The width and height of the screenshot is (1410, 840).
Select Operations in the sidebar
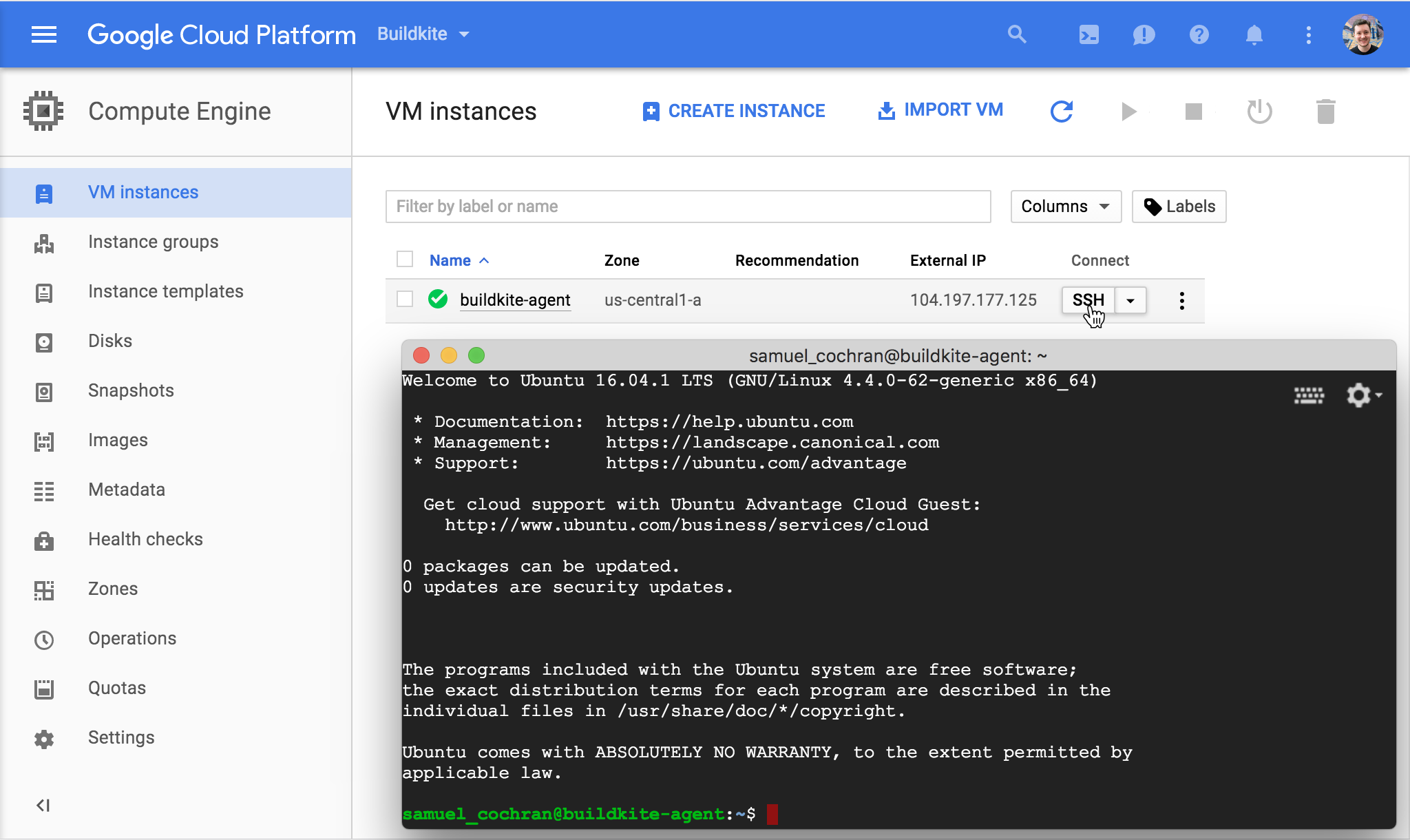click(176, 639)
